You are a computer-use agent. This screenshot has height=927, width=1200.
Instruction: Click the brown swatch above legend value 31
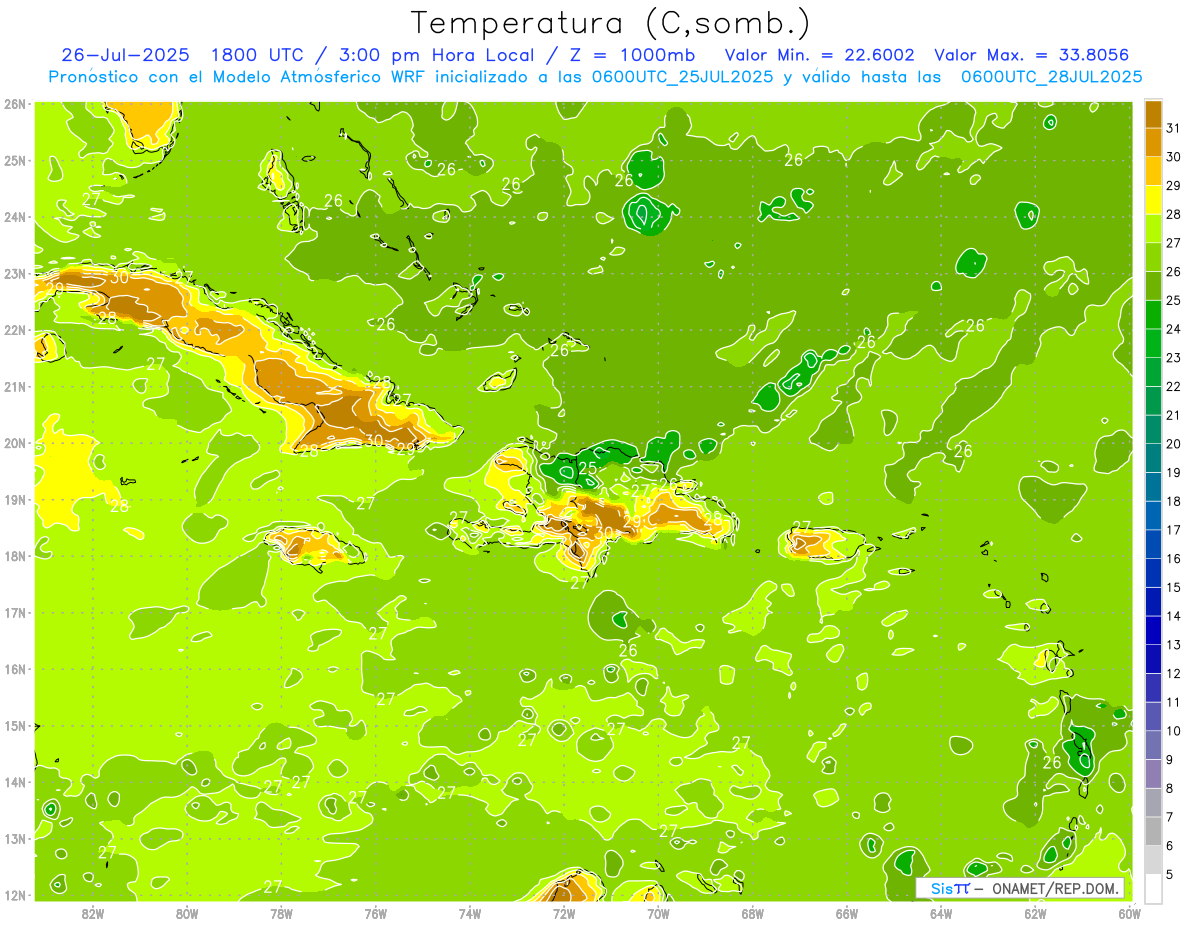click(x=1153, y=114)
